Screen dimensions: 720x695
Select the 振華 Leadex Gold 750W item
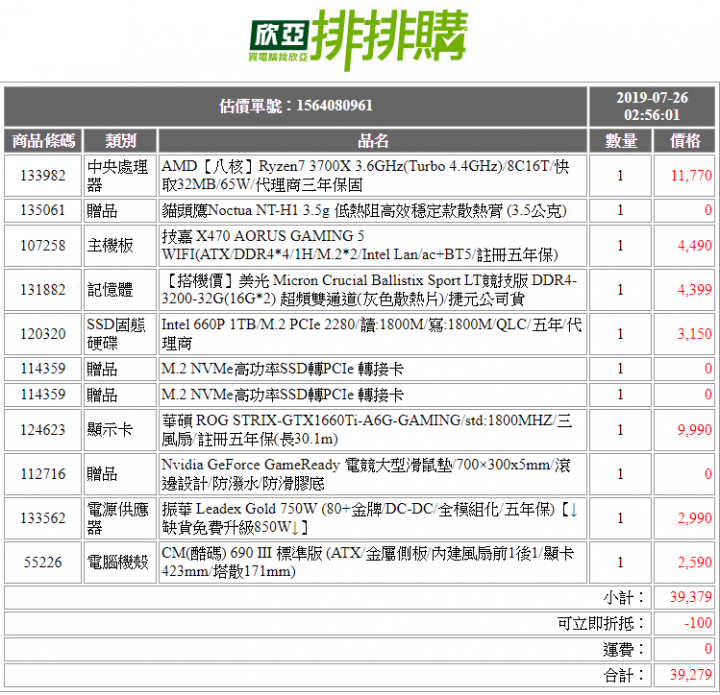pos(372,518)
